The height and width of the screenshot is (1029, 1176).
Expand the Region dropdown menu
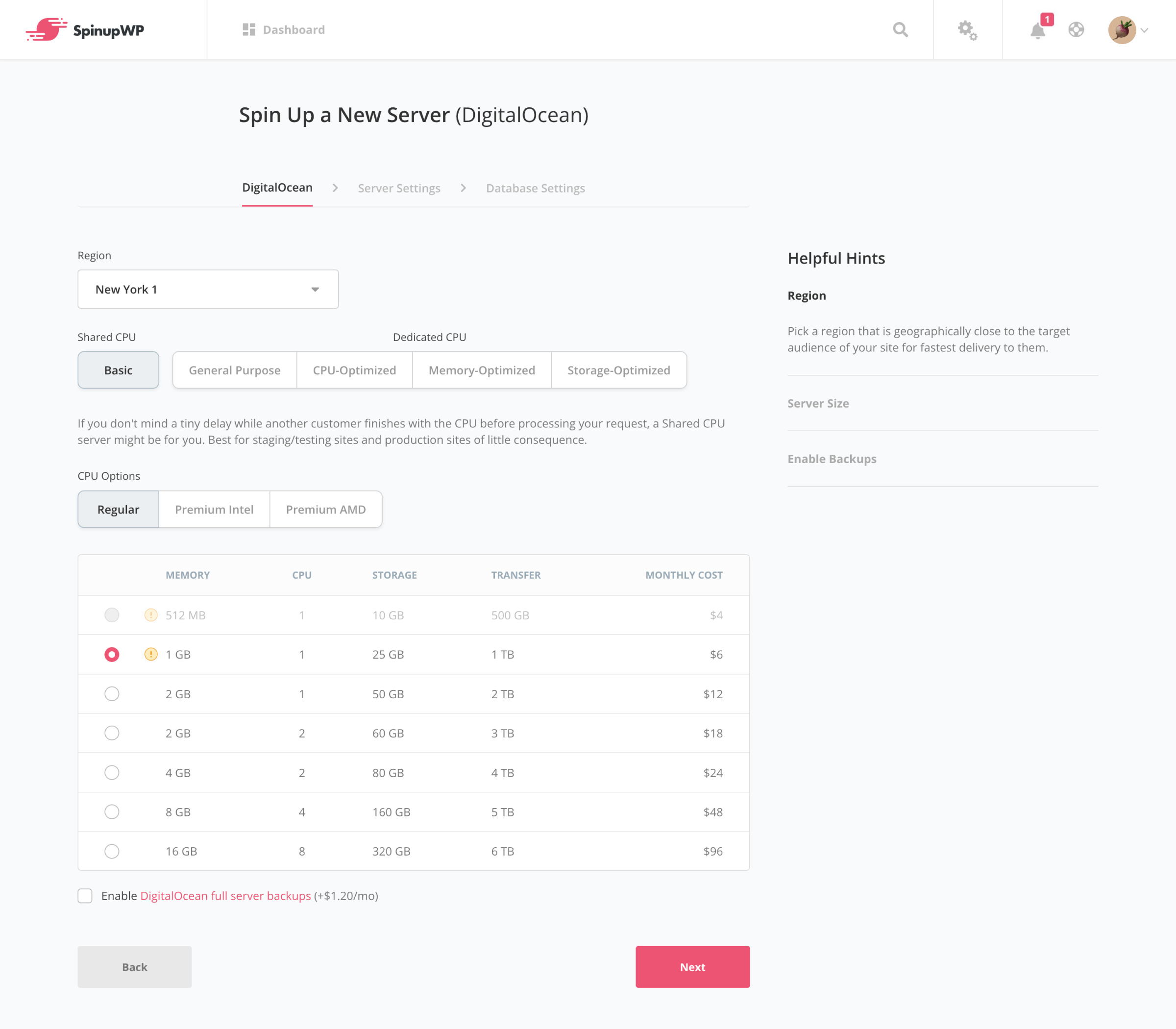pos(208,289)
